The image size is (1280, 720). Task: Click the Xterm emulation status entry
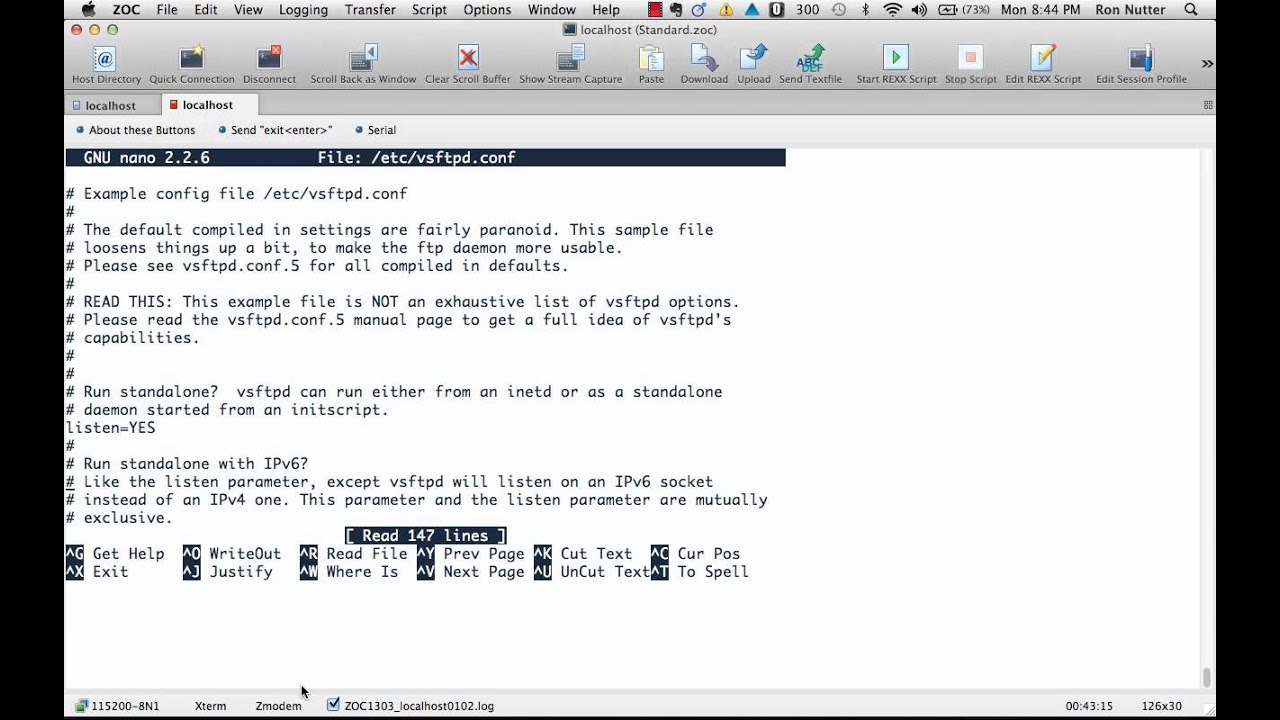click(210, 706)
